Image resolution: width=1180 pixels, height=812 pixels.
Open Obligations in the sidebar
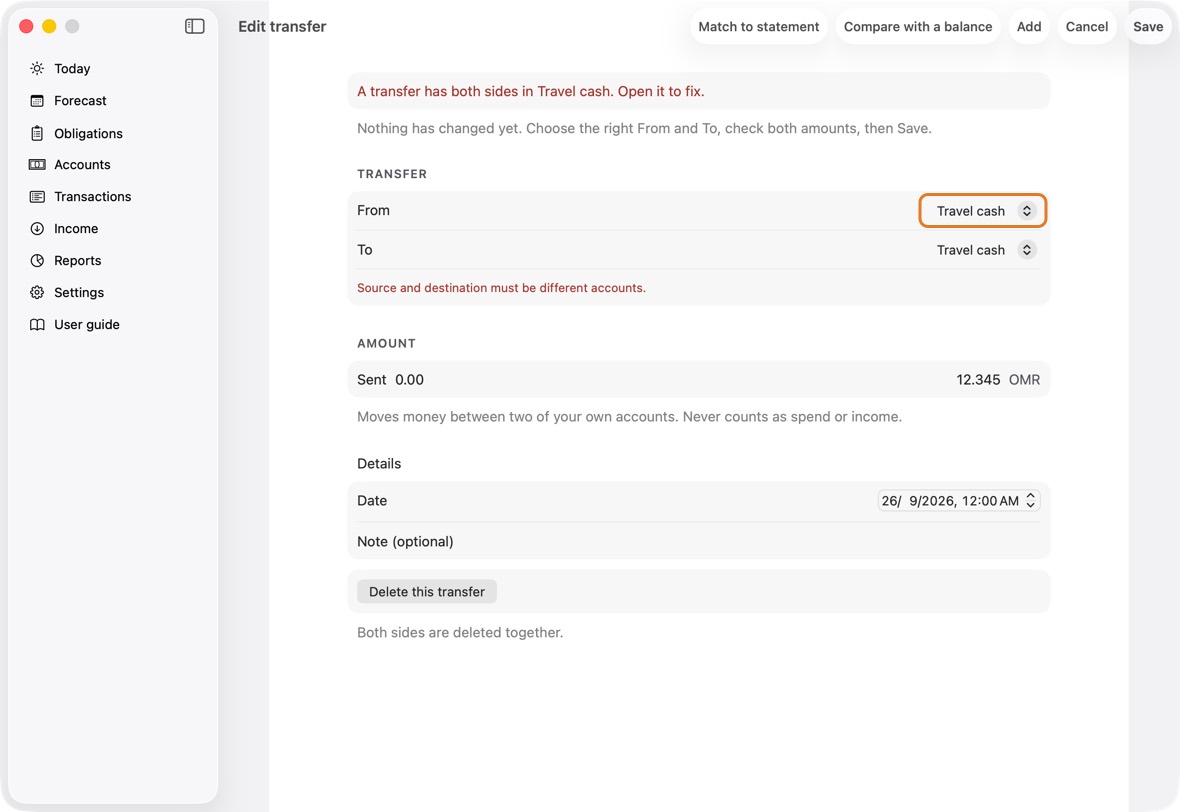tap(88, 133)
